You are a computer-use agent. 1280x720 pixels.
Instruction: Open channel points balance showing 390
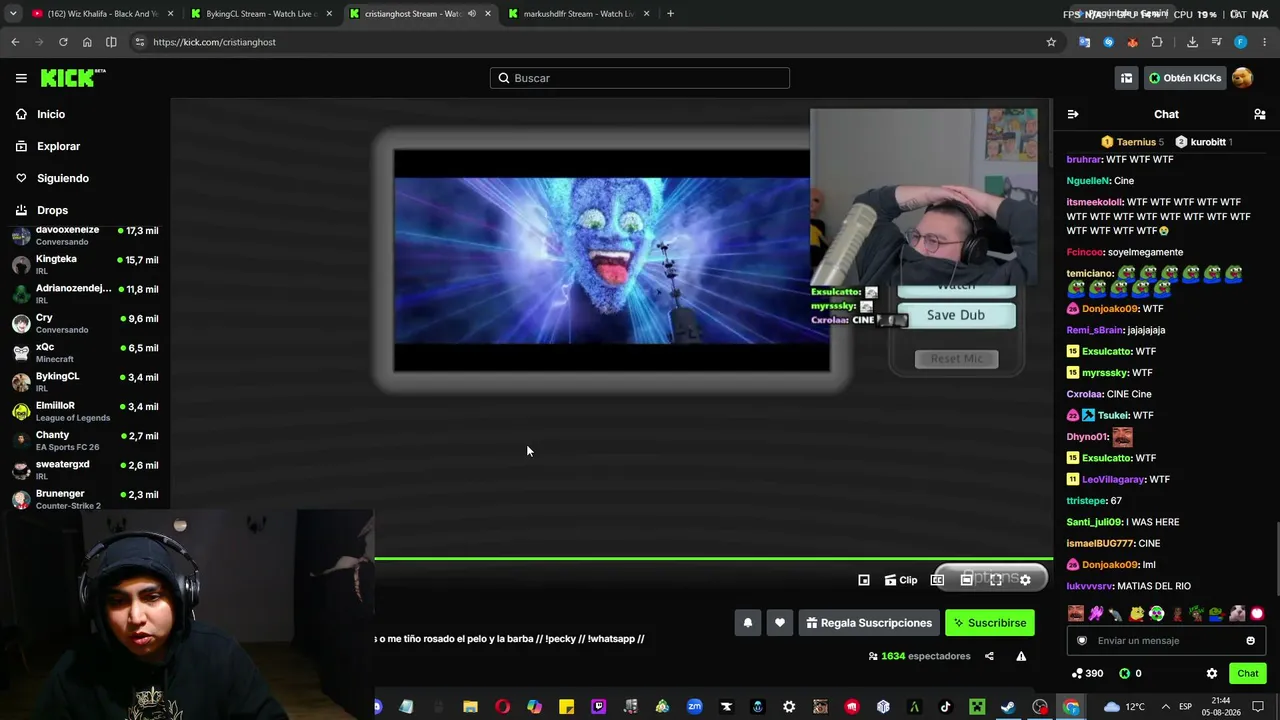(x=1087, y=674)
